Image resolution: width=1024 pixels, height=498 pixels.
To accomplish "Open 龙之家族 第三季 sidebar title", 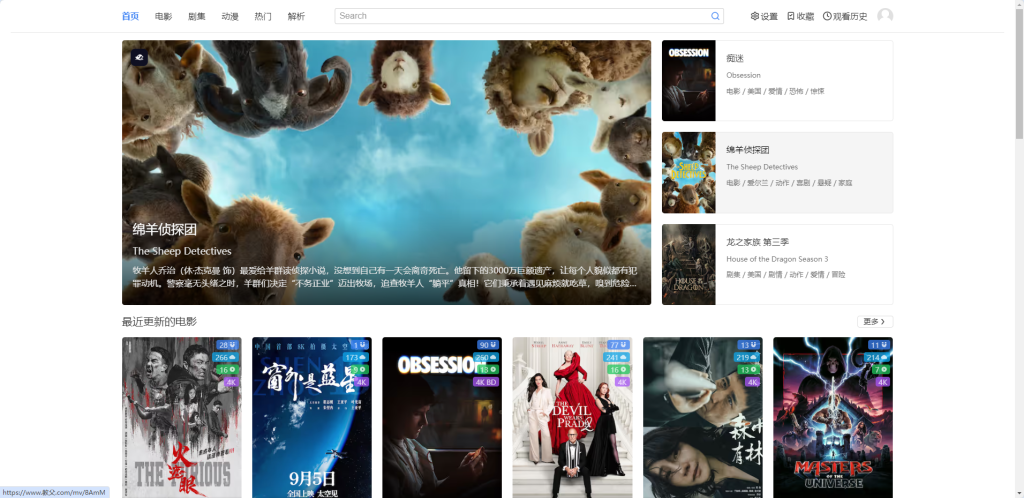I will [x=758, y=242].
